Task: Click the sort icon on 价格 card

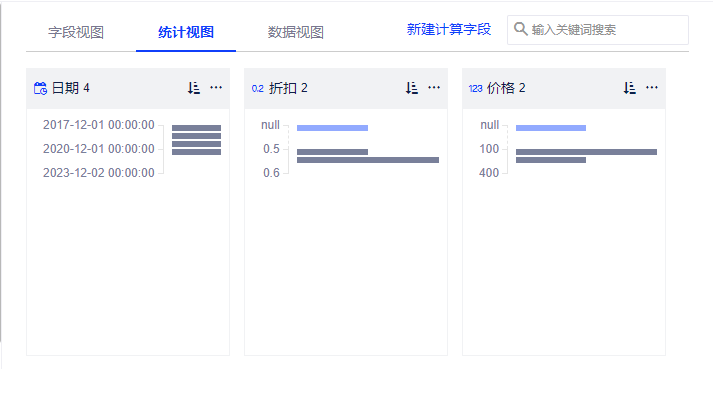Action: (629, 88)
